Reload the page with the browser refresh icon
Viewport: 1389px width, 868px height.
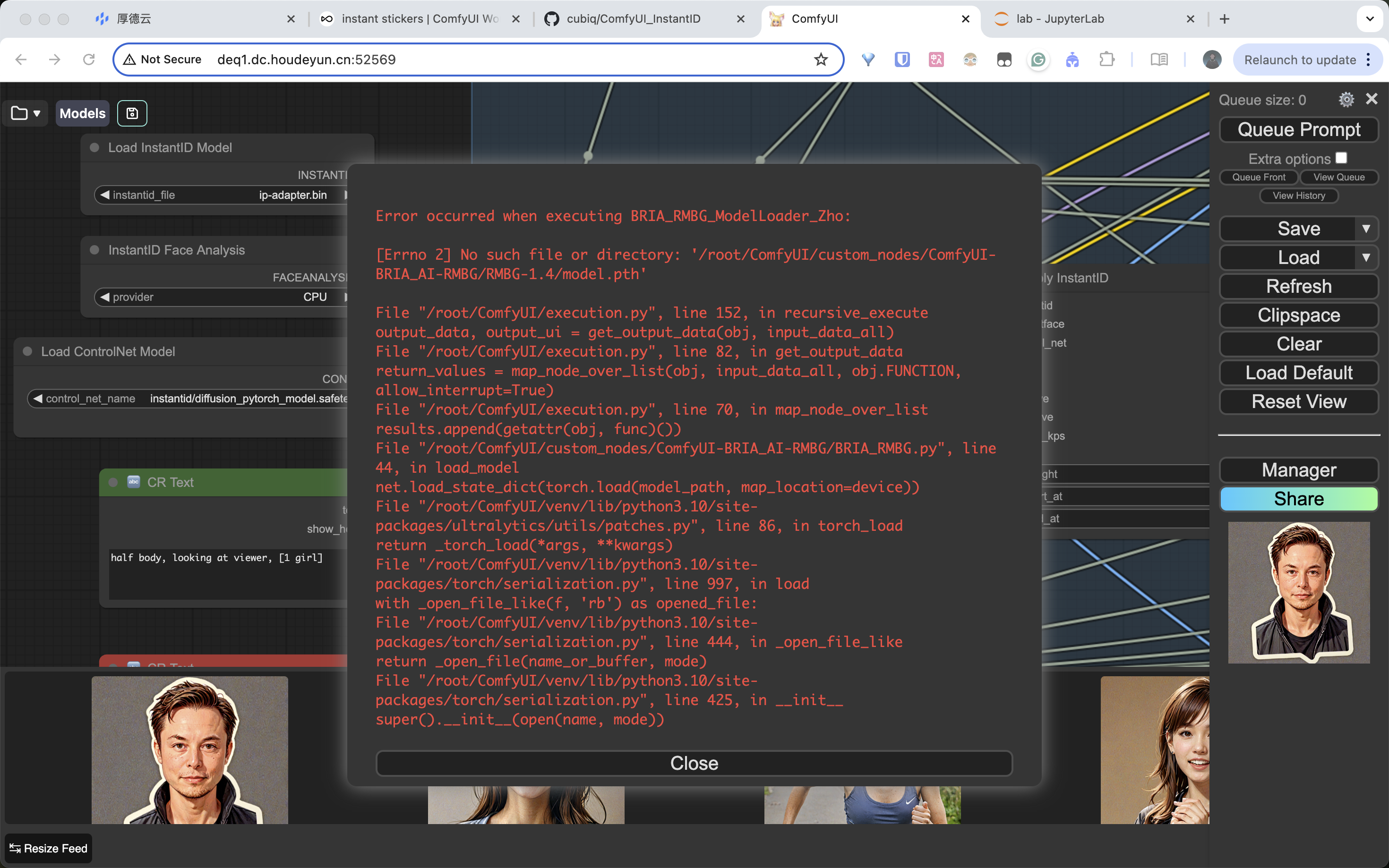[x=89, y=60]
